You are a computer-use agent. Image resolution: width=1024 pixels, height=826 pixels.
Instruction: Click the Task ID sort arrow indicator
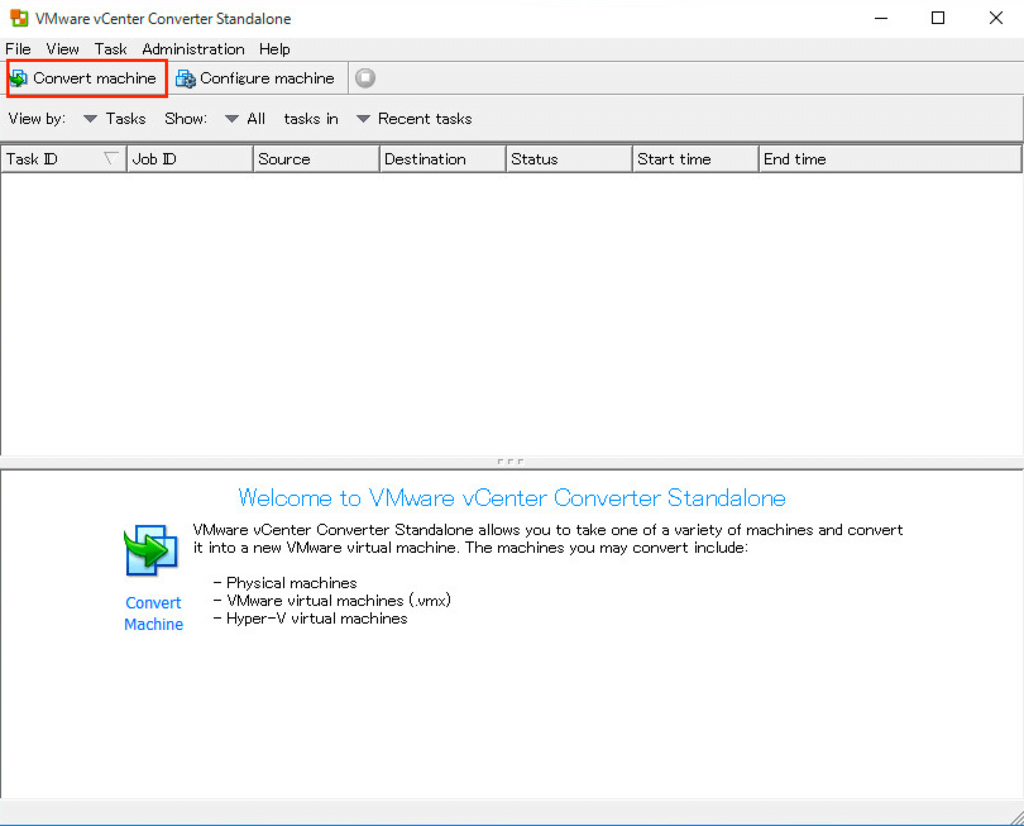(111, 159)
